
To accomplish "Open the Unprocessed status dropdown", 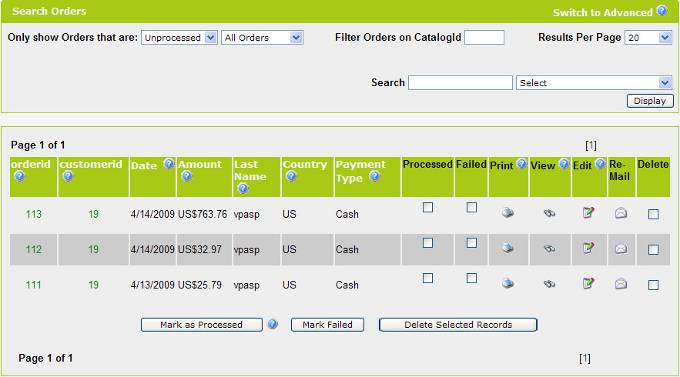I will (179, 38).
